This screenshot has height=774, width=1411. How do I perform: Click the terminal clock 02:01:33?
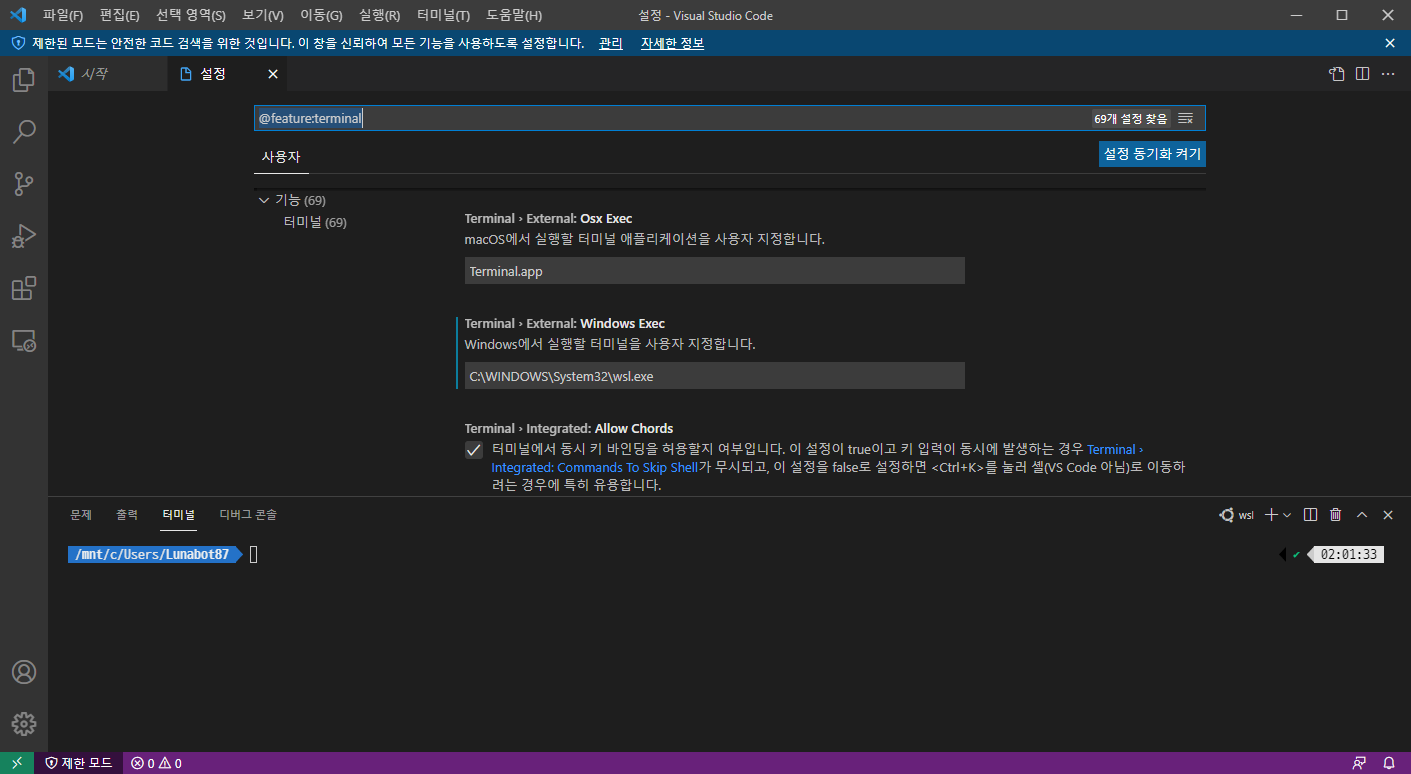[x=1348, y=554]
